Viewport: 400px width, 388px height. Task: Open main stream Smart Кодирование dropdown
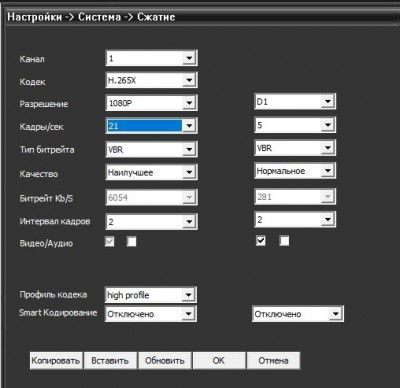(x=151, y=314)
